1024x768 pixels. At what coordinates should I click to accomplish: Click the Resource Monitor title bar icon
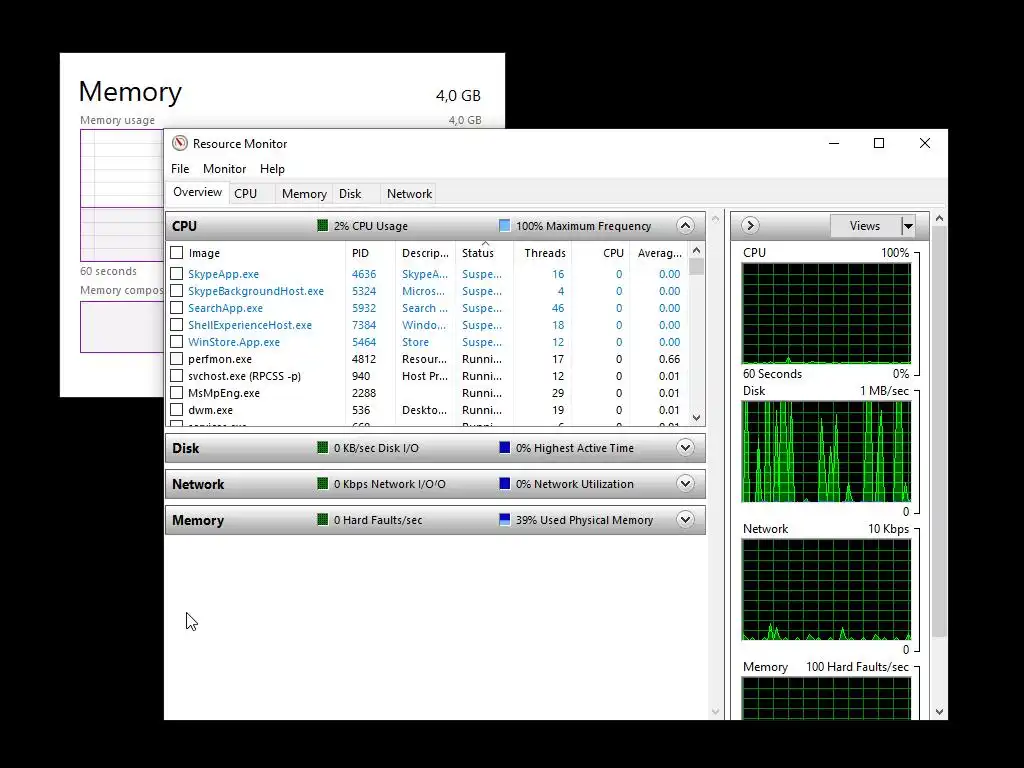click(x=180, y=143)
